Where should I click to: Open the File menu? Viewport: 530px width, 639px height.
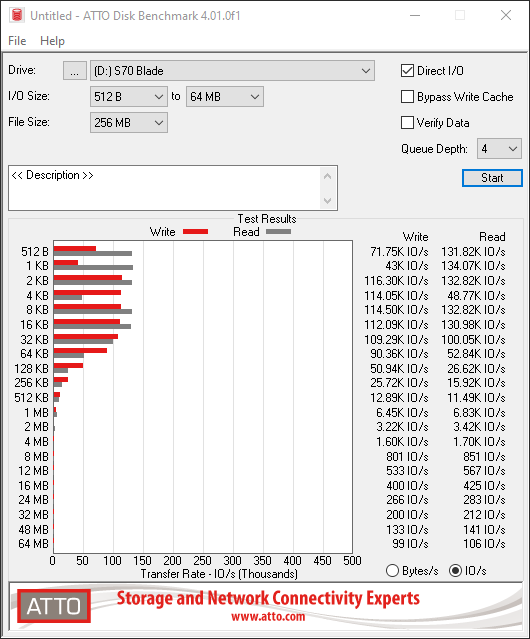tap(17, 41)
